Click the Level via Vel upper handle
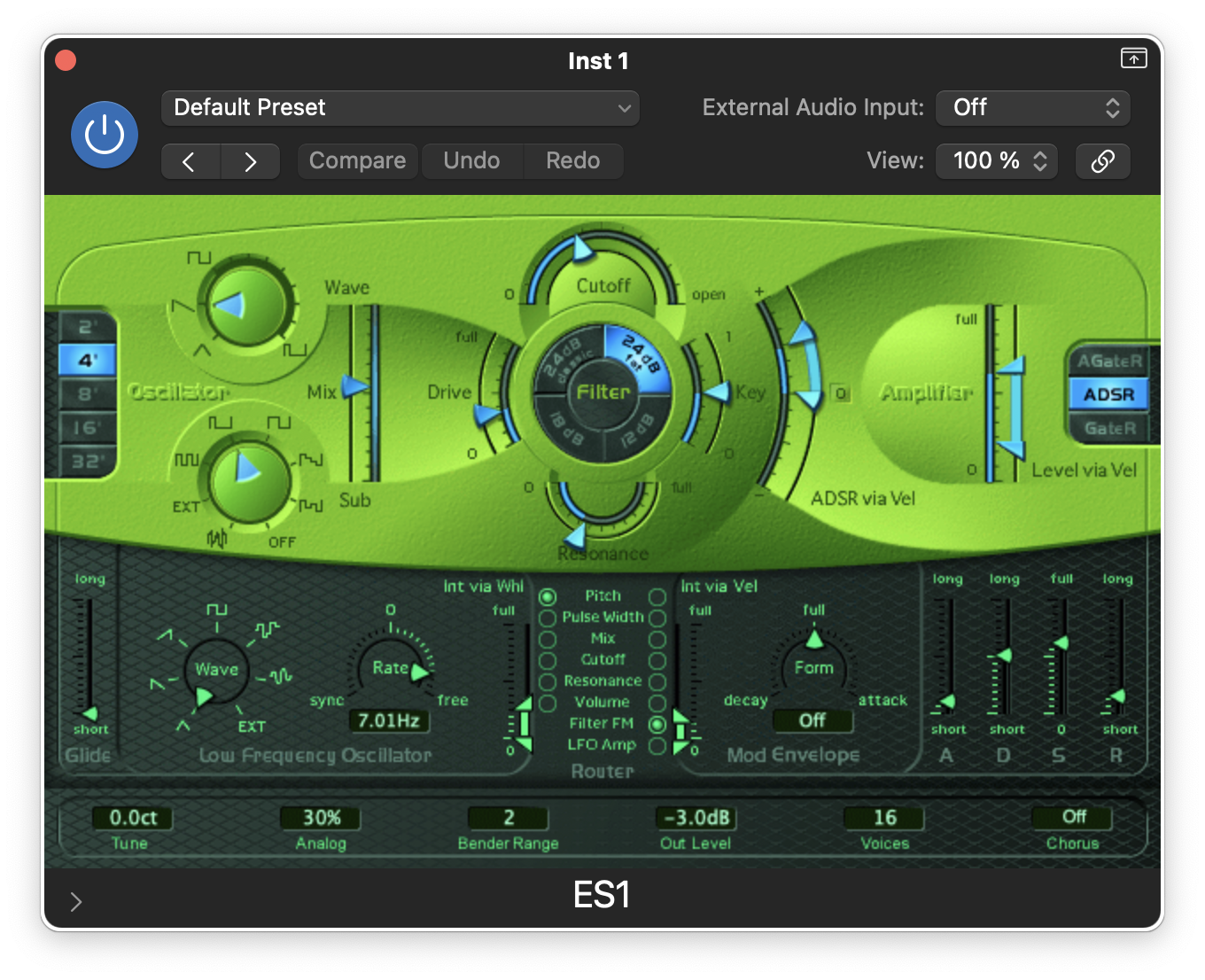The height and width of the screenshot is (980, 1205). tap(1012, 365)
